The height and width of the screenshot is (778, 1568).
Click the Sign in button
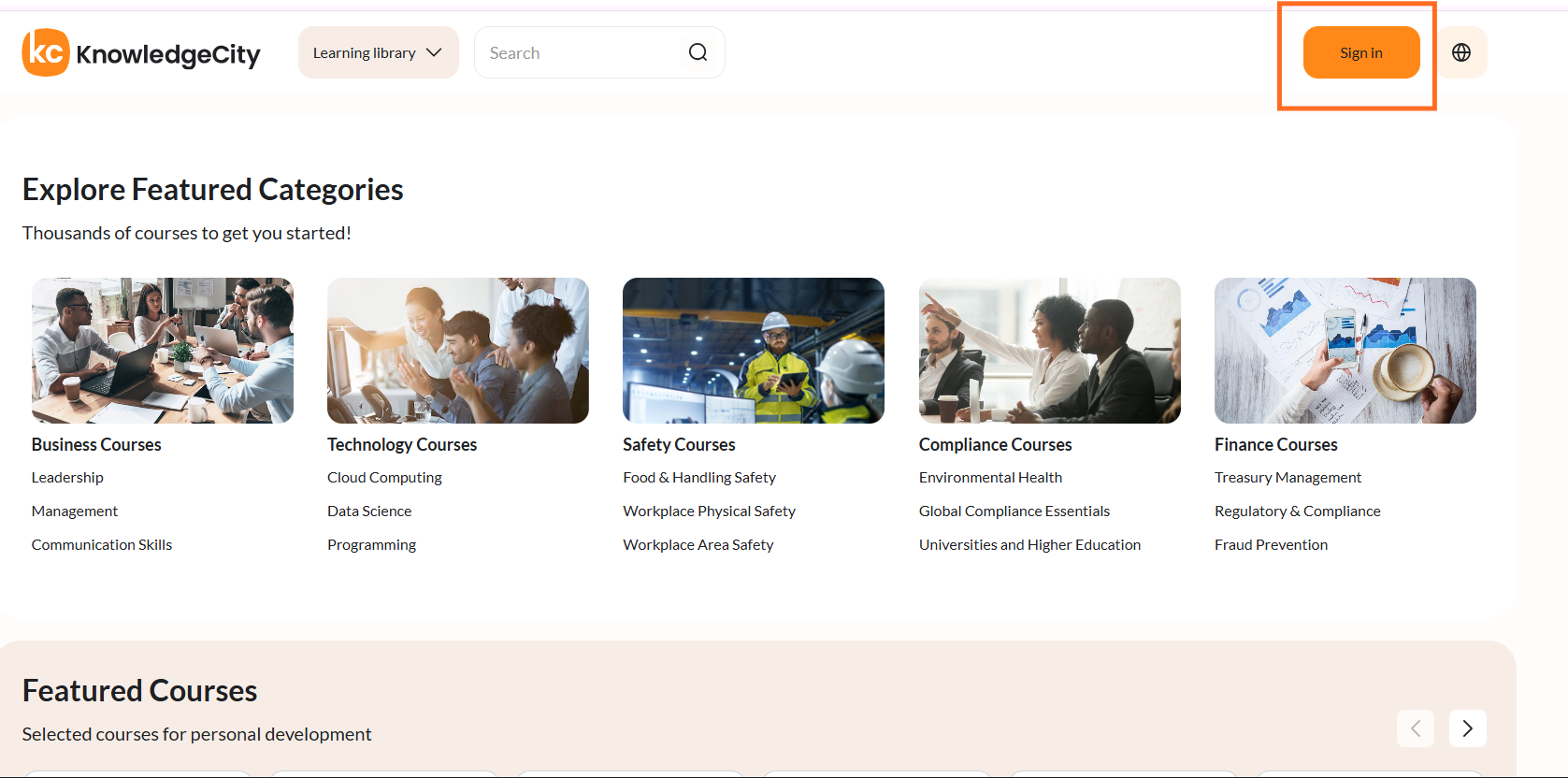pyautogui.click(x=1361, y=52)
